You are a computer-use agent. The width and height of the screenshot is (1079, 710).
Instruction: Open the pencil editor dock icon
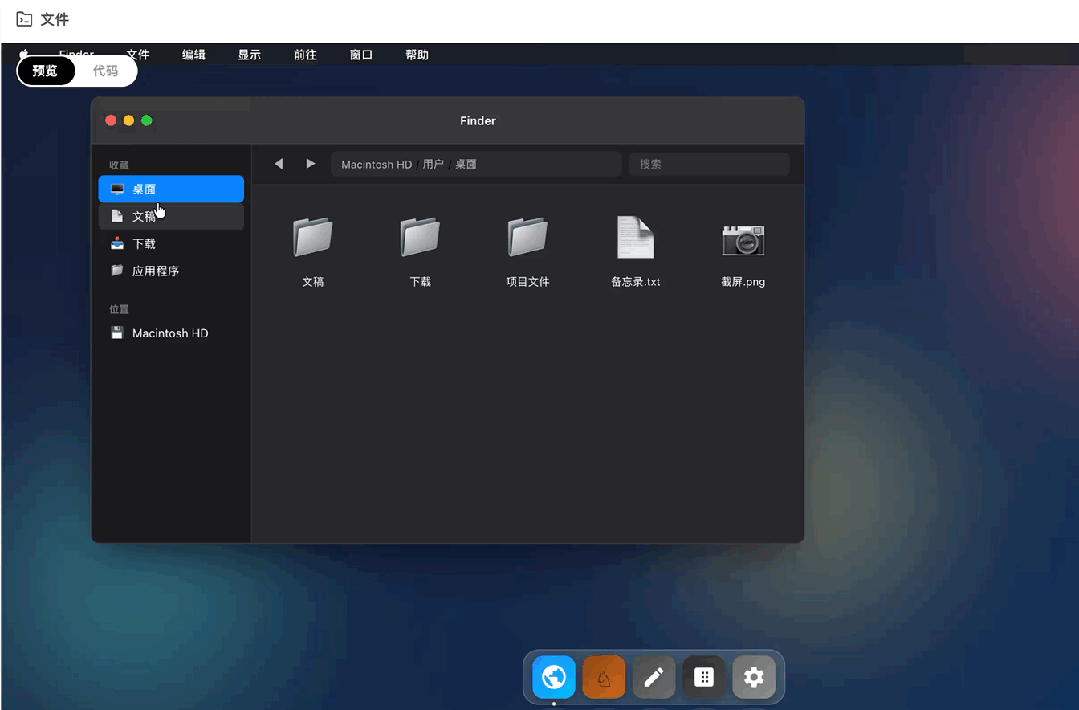point(654,678)
